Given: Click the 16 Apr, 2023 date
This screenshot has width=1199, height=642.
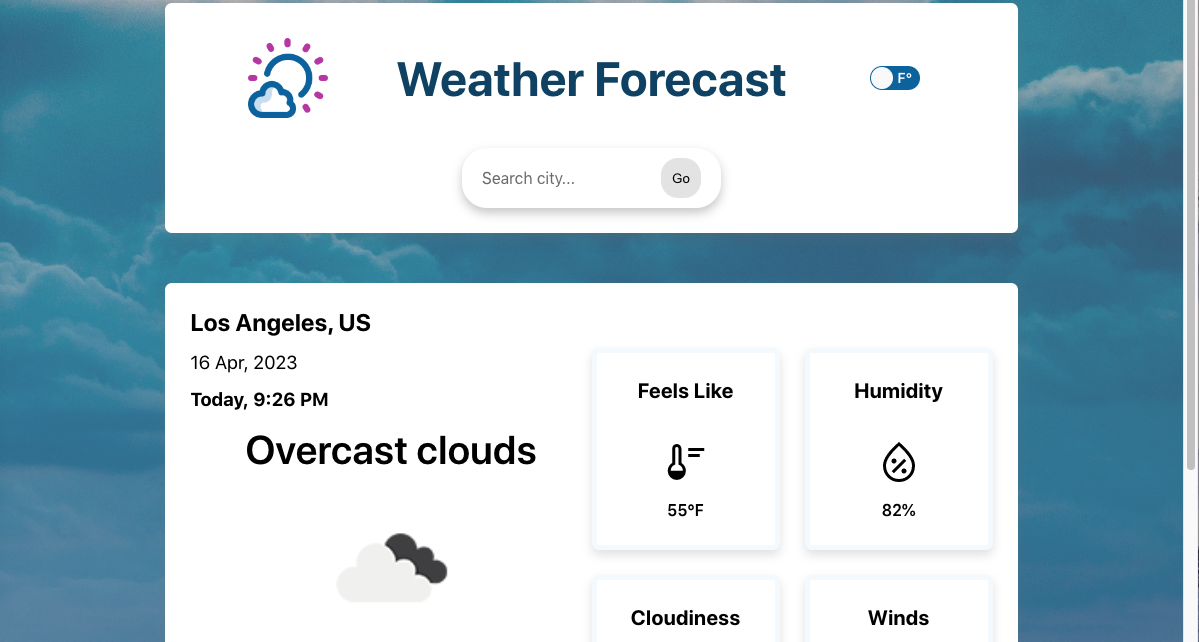Looking at the screenshot, I should click(x=243, y=362).
